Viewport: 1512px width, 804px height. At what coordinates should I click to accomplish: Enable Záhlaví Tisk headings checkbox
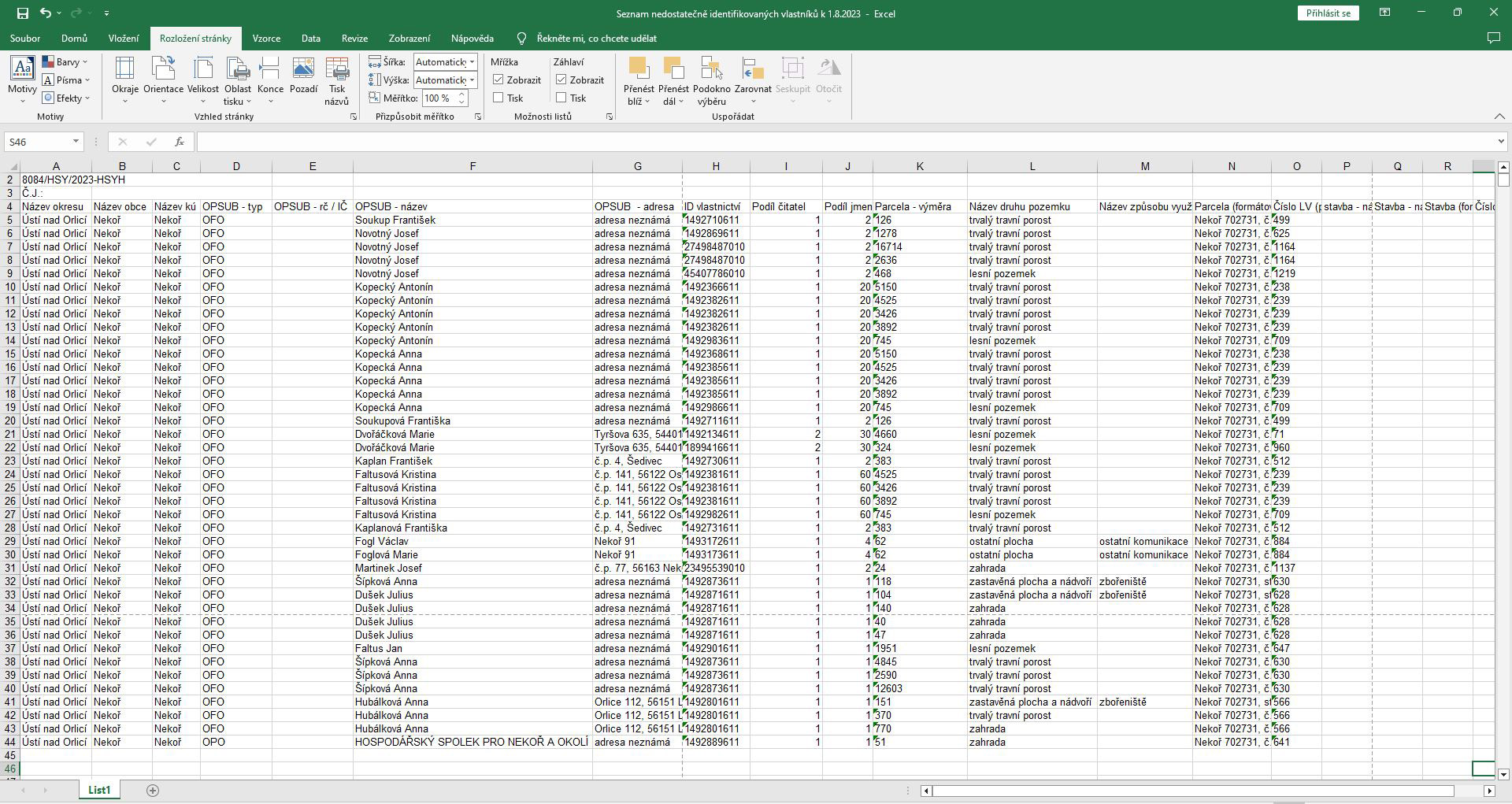click(561, 98)
